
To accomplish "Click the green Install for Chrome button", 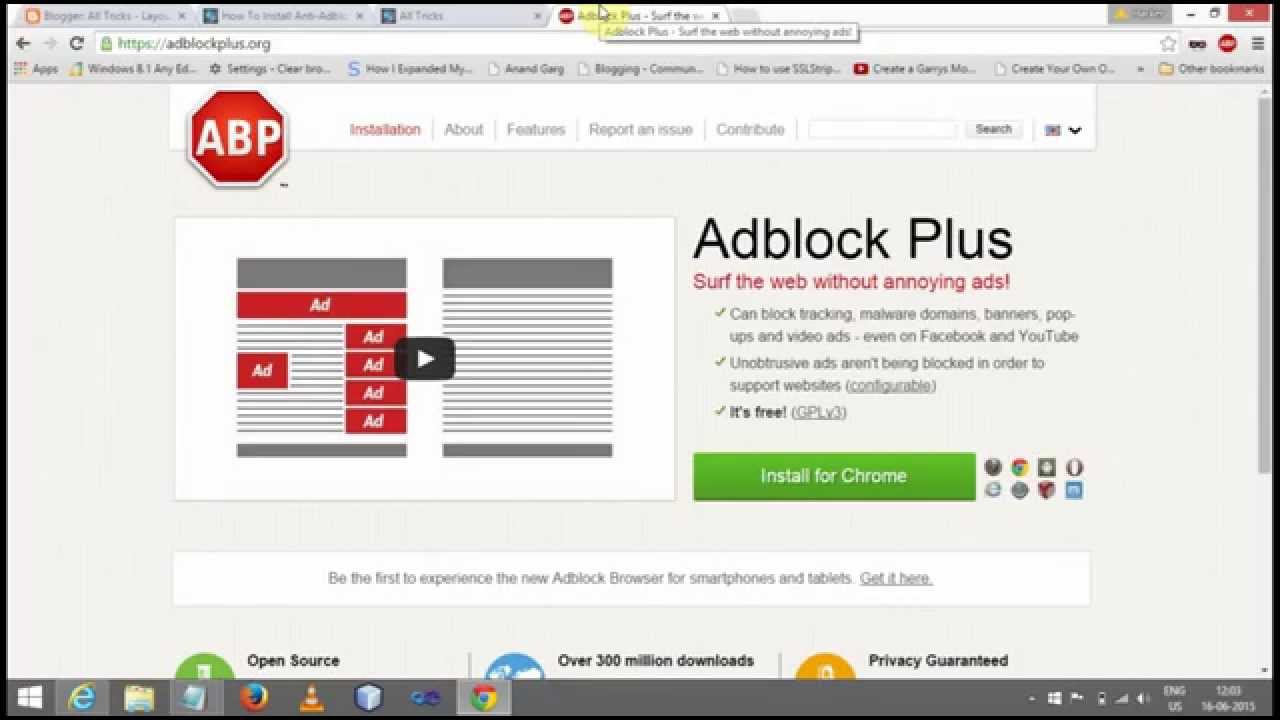I will (x=834, y=476).
